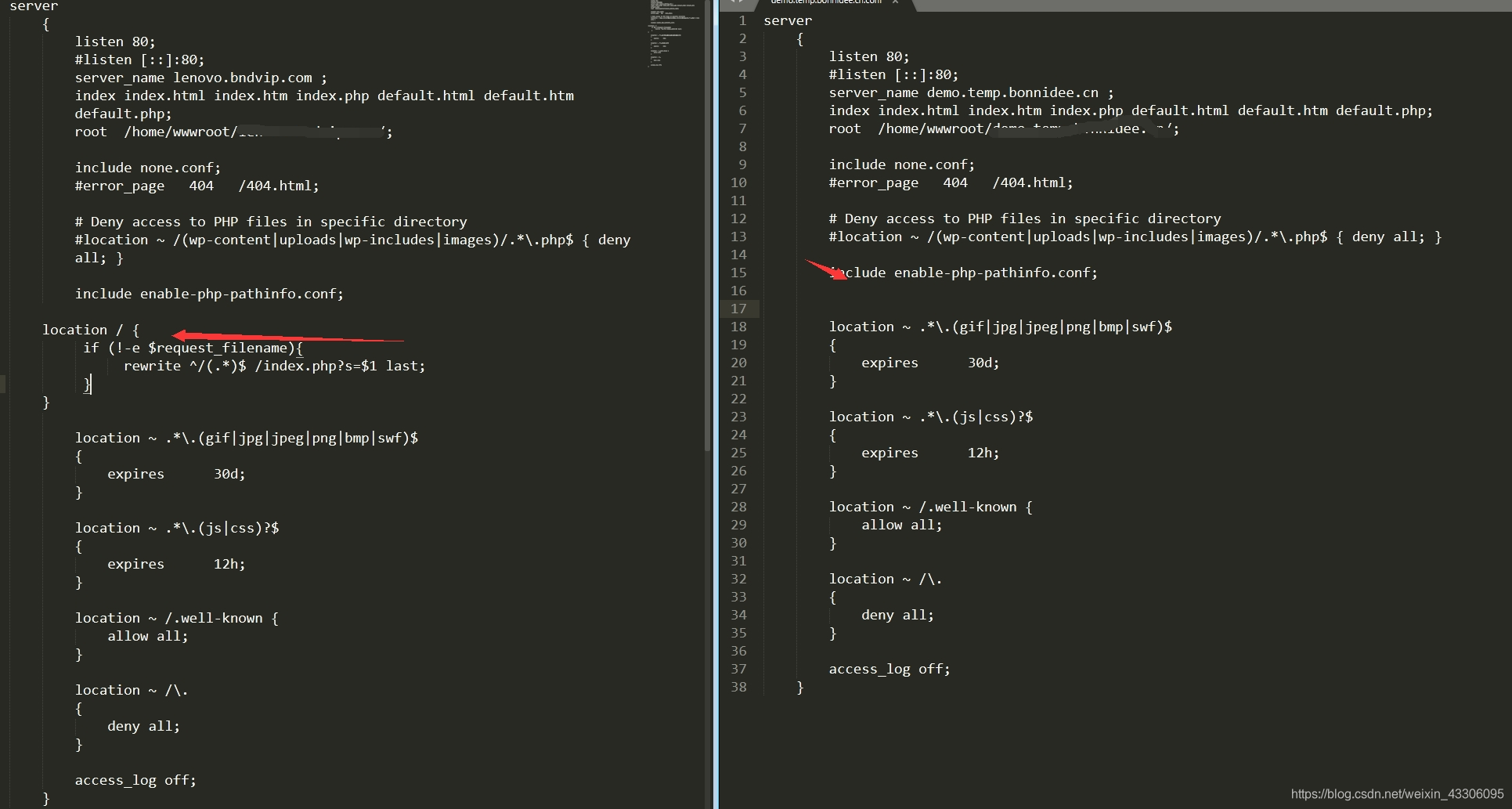Click 'include none.conf;' on line 9
Viewport: 1512px width, 809px height.
[x=902, y=164]
